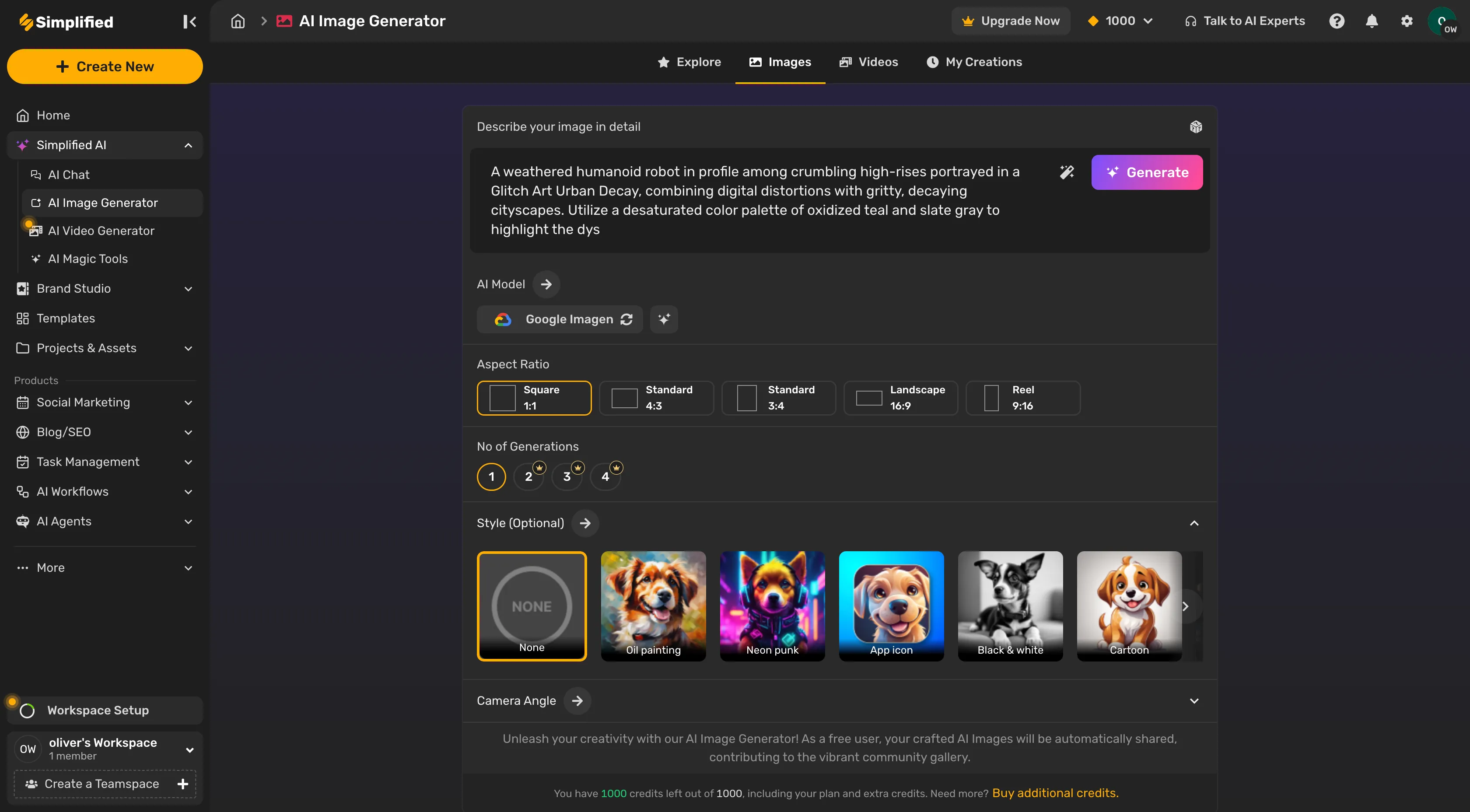Open the Buy additional credits link

(x=1055, y=793)
